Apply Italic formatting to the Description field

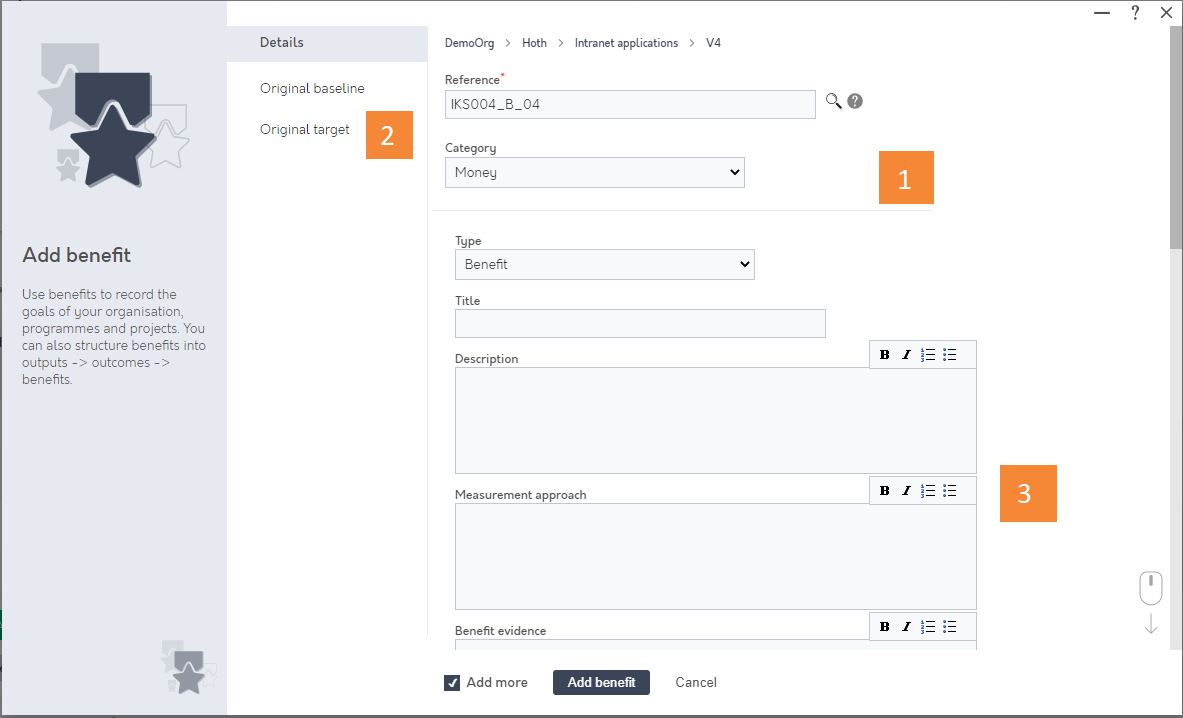pyautogui.click(x=906, y=354)
